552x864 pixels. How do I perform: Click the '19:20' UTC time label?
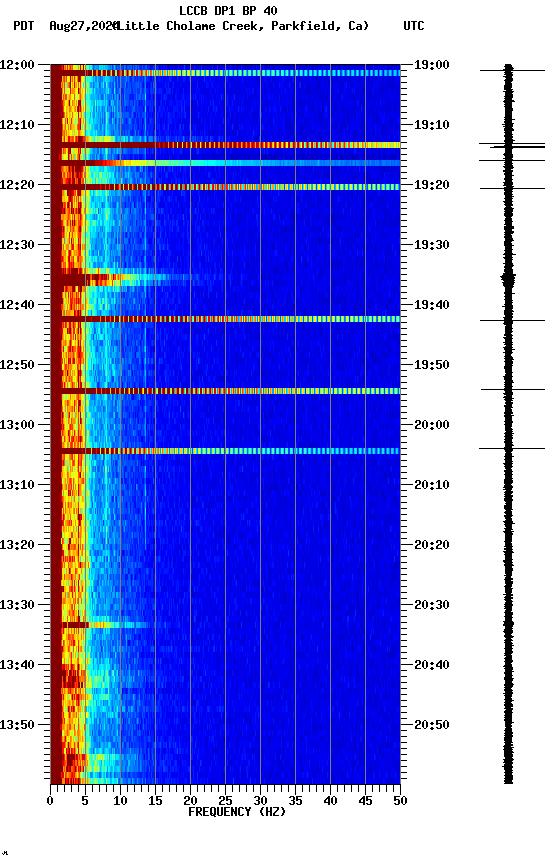[432, 185]
